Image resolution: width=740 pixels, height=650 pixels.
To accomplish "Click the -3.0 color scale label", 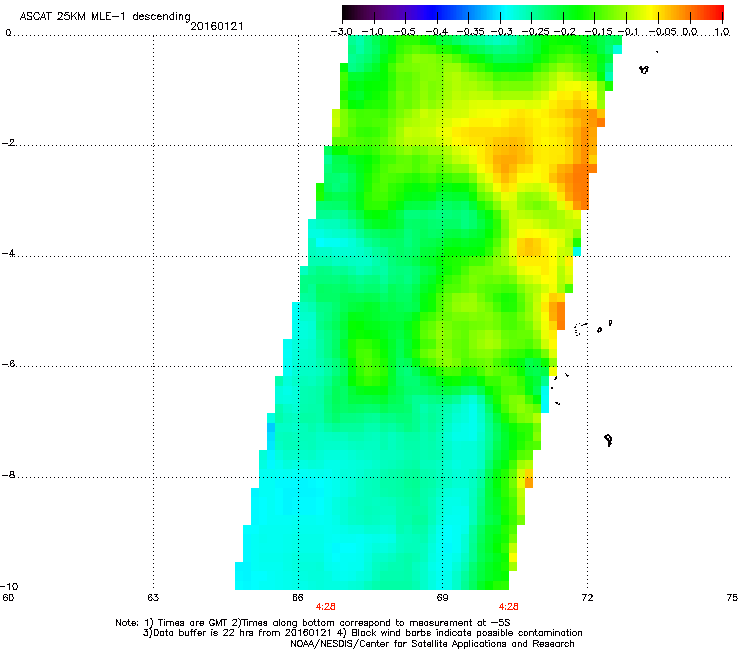I will pyautogui.click(x=341, y=32).
